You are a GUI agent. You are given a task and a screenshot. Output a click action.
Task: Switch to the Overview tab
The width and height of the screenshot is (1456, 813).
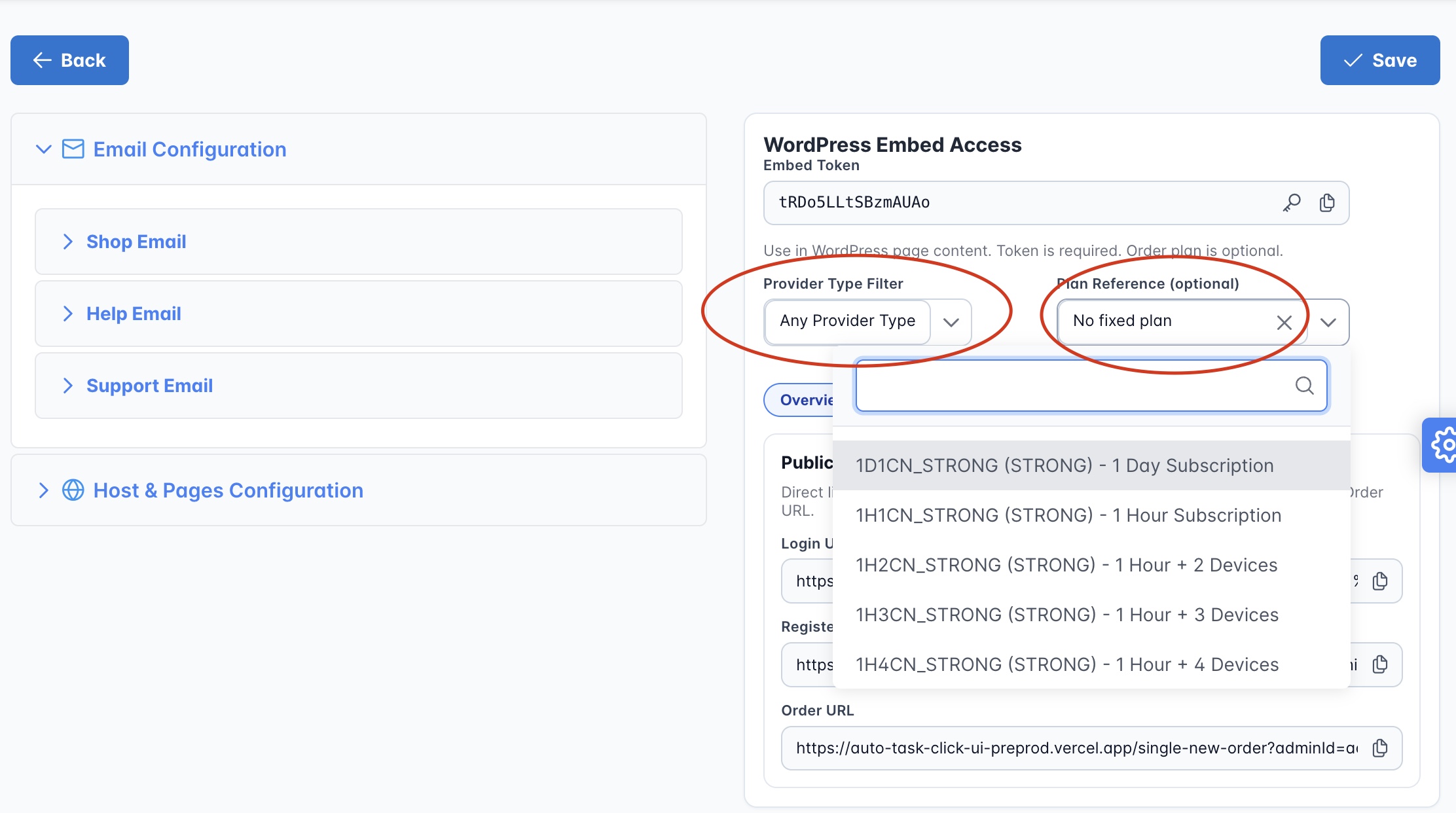click(x=799, y=400)
